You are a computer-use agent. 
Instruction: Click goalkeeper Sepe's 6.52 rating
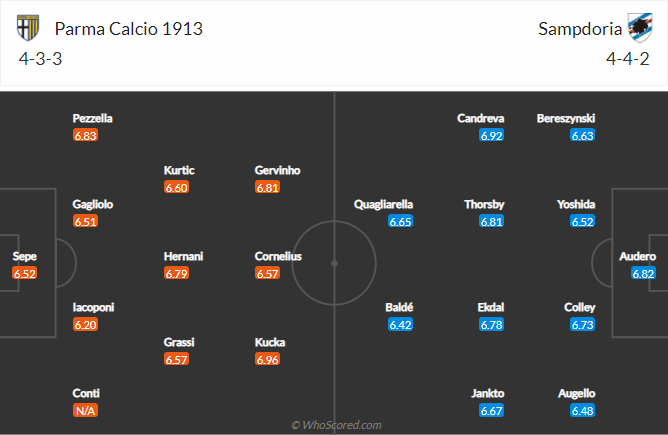pos(25,273)
